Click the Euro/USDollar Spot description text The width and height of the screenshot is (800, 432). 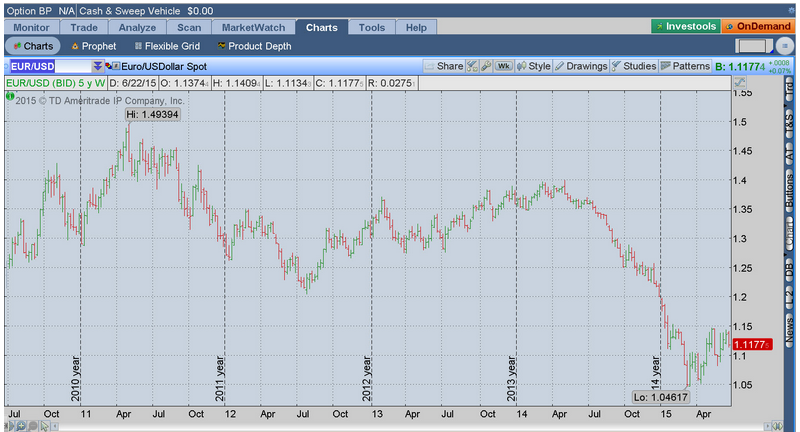164,66
